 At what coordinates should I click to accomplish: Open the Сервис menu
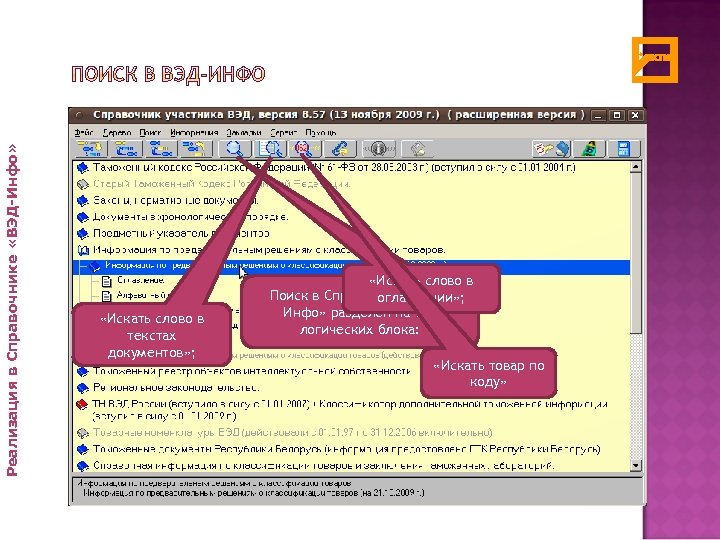pos(284,133)
